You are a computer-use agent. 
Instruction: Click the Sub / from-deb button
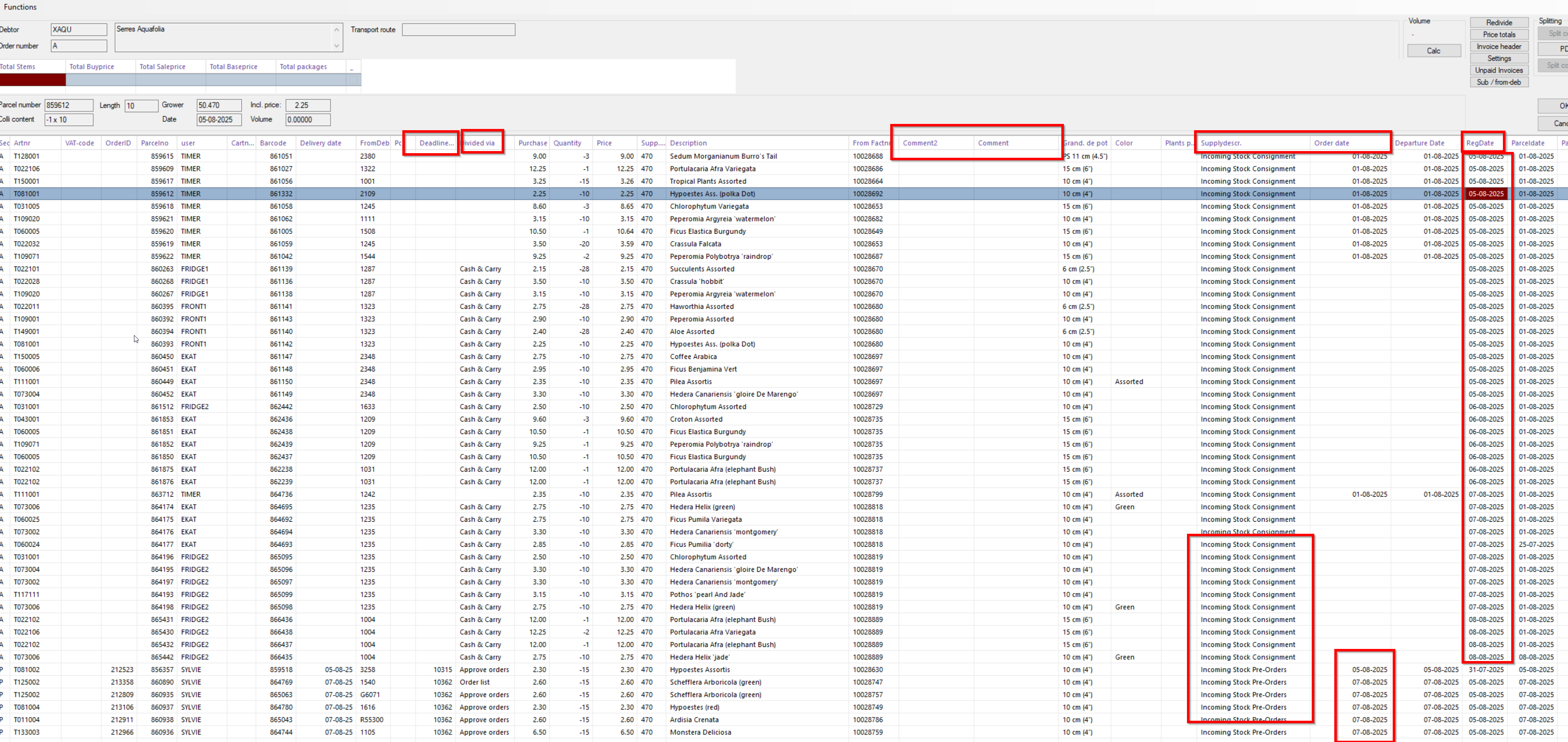point(1499,82)
